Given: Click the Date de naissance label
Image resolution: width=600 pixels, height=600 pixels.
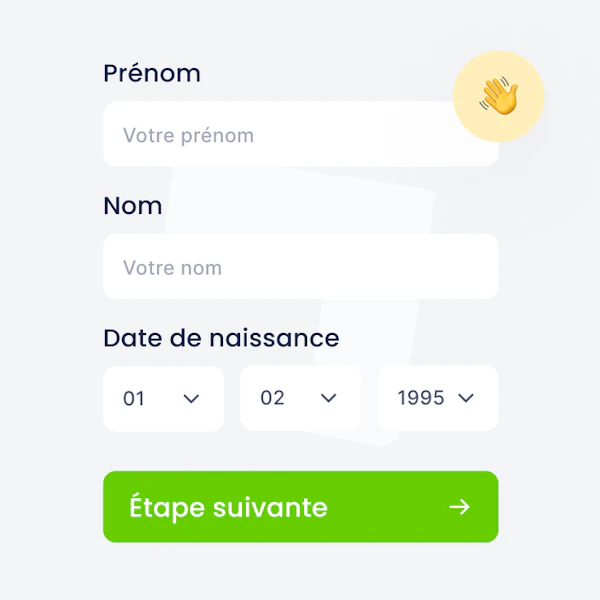Looking at the screenshot, I should coord(221,338).
